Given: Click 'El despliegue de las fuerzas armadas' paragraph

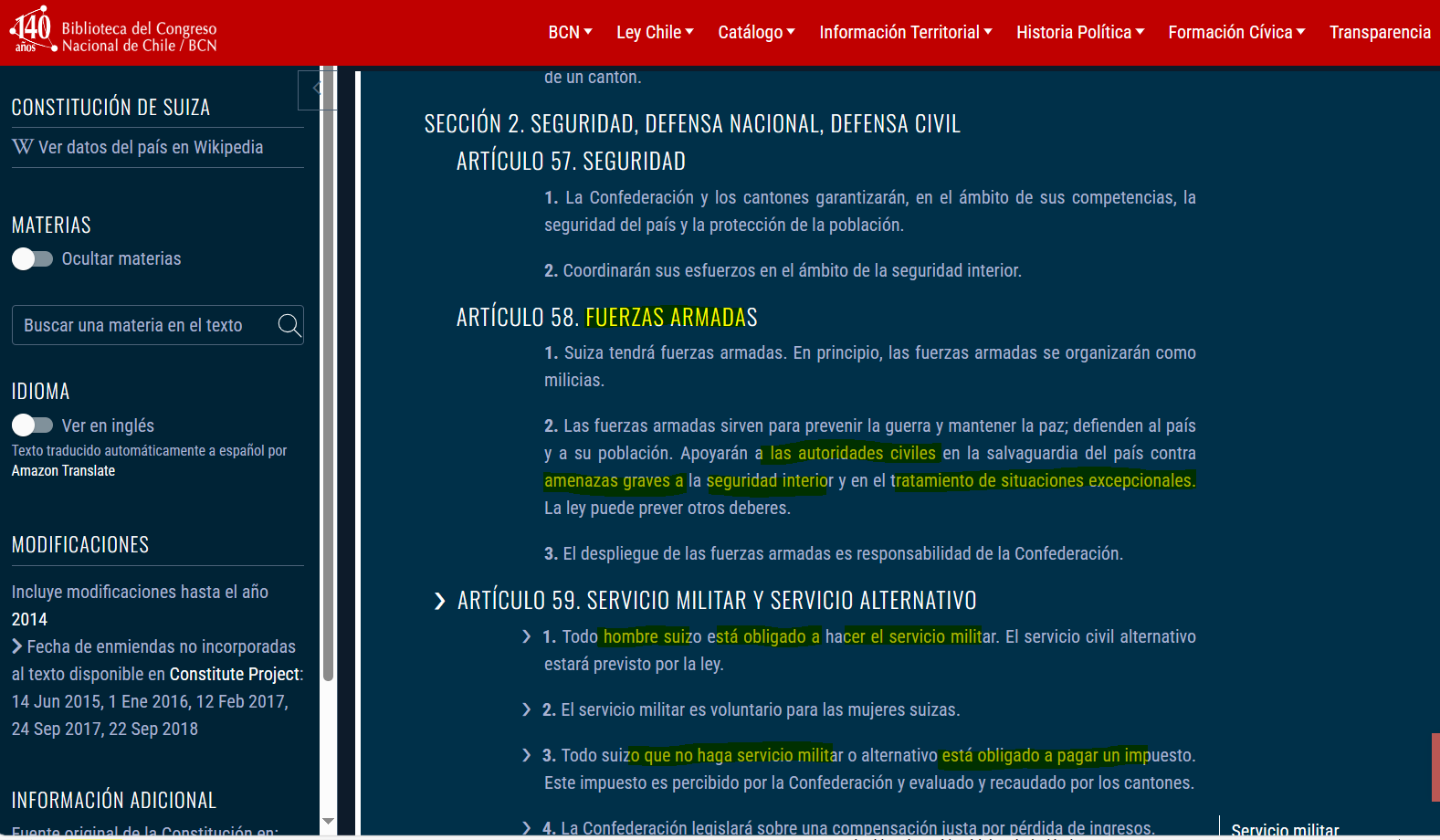Looking at the screenshot, I should [834, 553].
